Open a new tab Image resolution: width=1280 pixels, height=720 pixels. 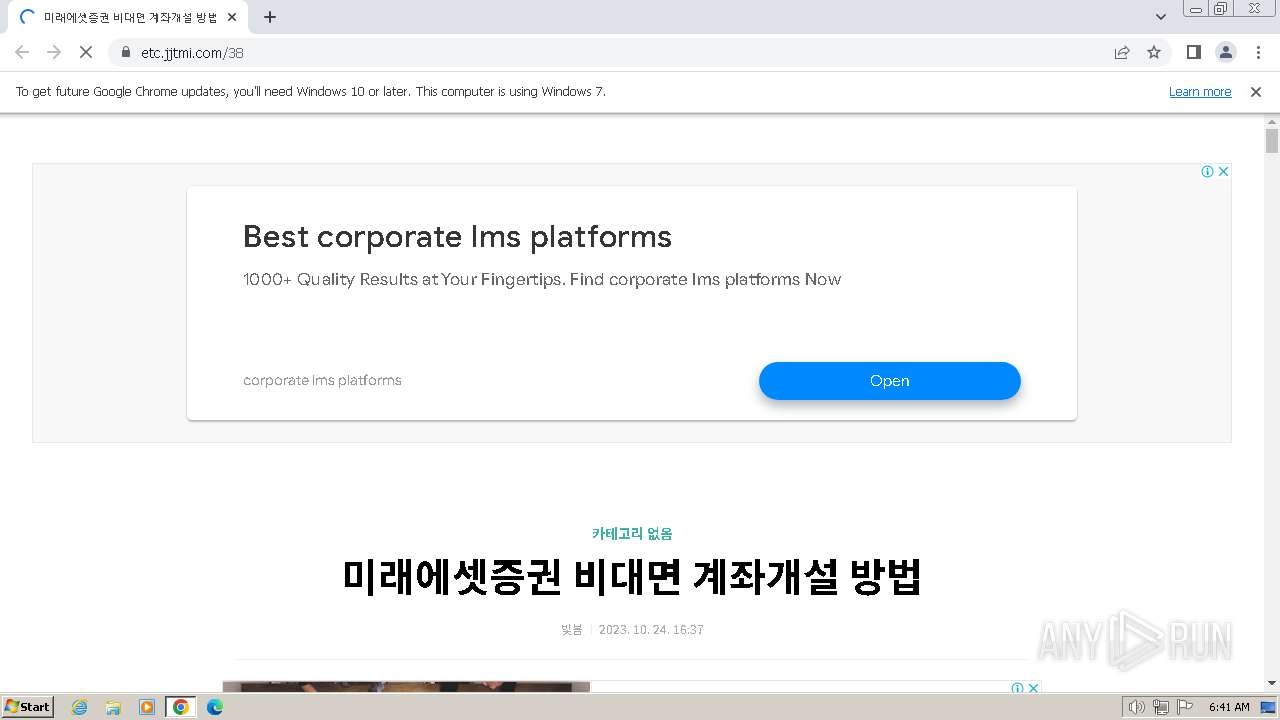[270, 17]
